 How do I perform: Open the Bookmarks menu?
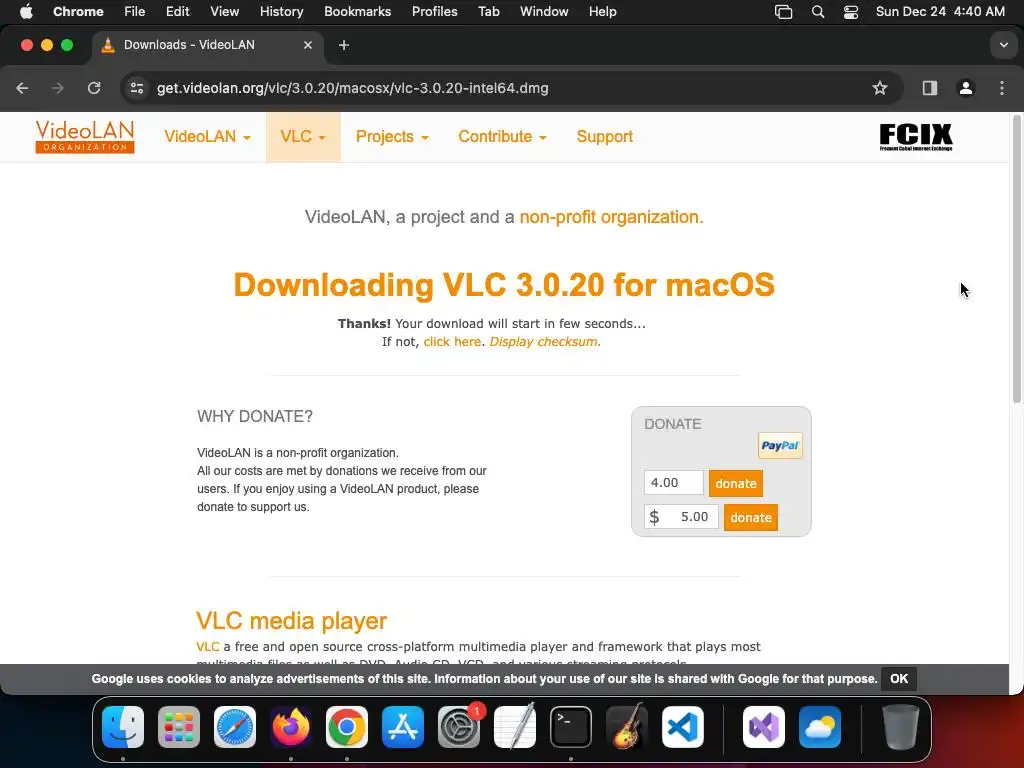[357, 12]
